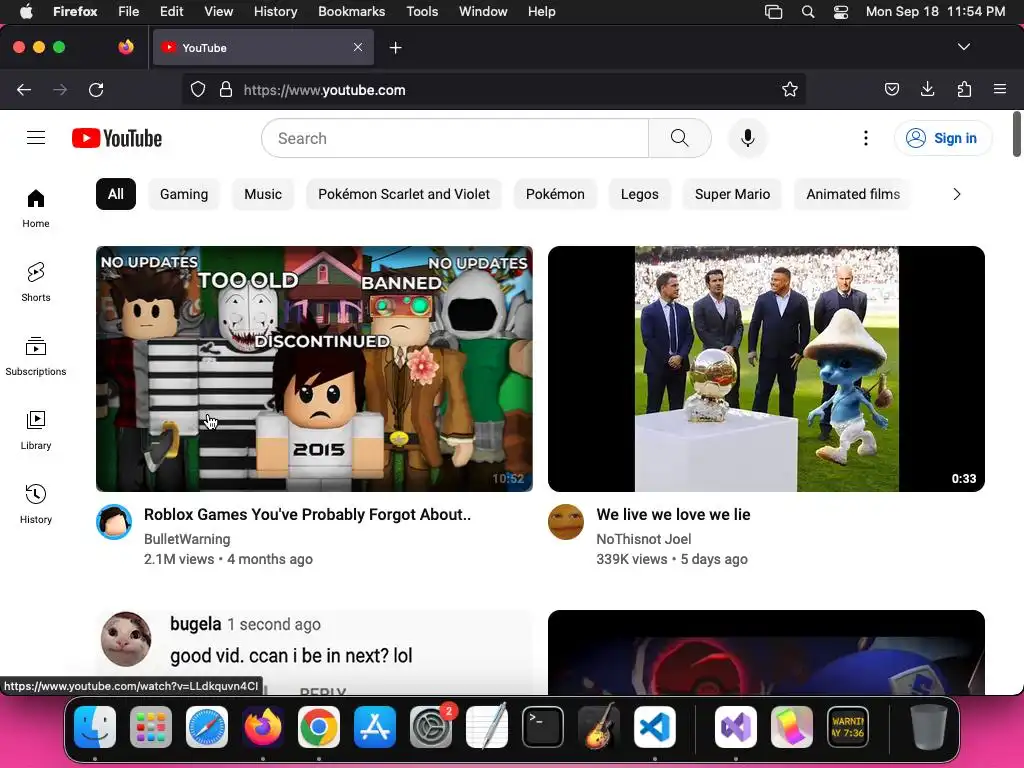
Task: Open Firefox extensions puzzle icon
Action: (964, 89)
